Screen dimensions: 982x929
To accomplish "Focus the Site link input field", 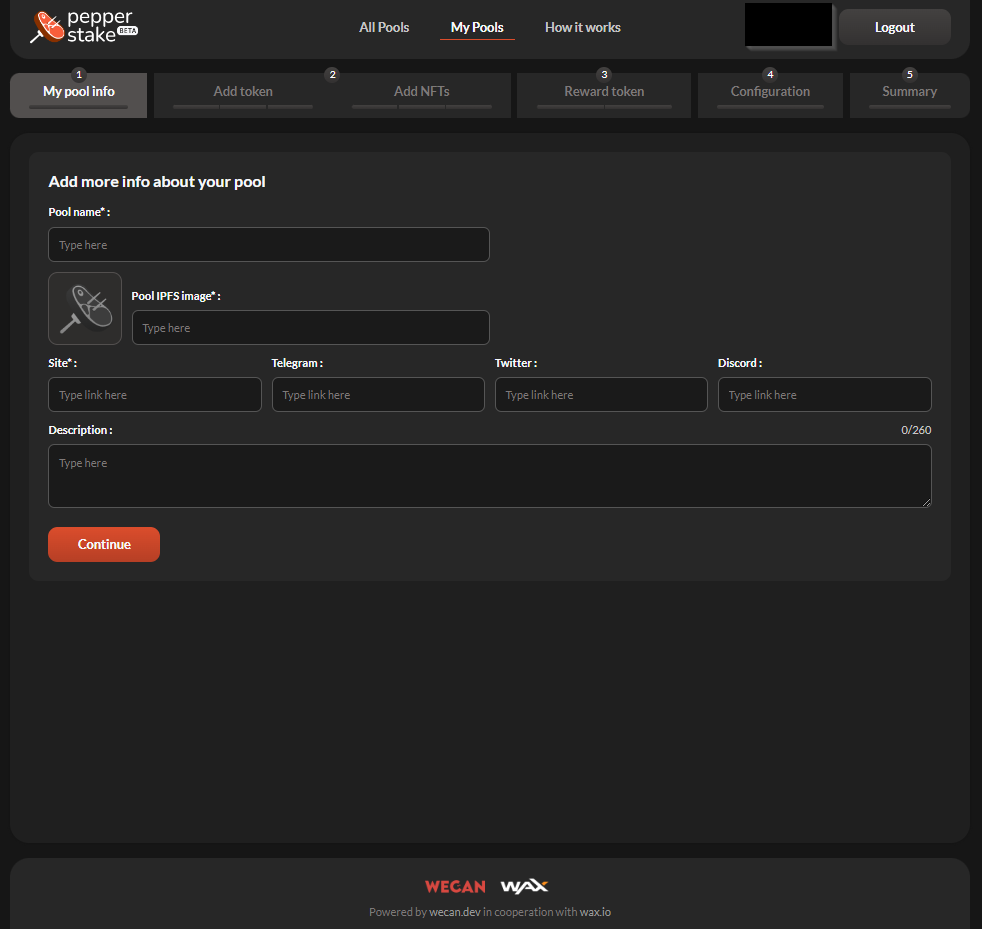I will tap(155, 395).
